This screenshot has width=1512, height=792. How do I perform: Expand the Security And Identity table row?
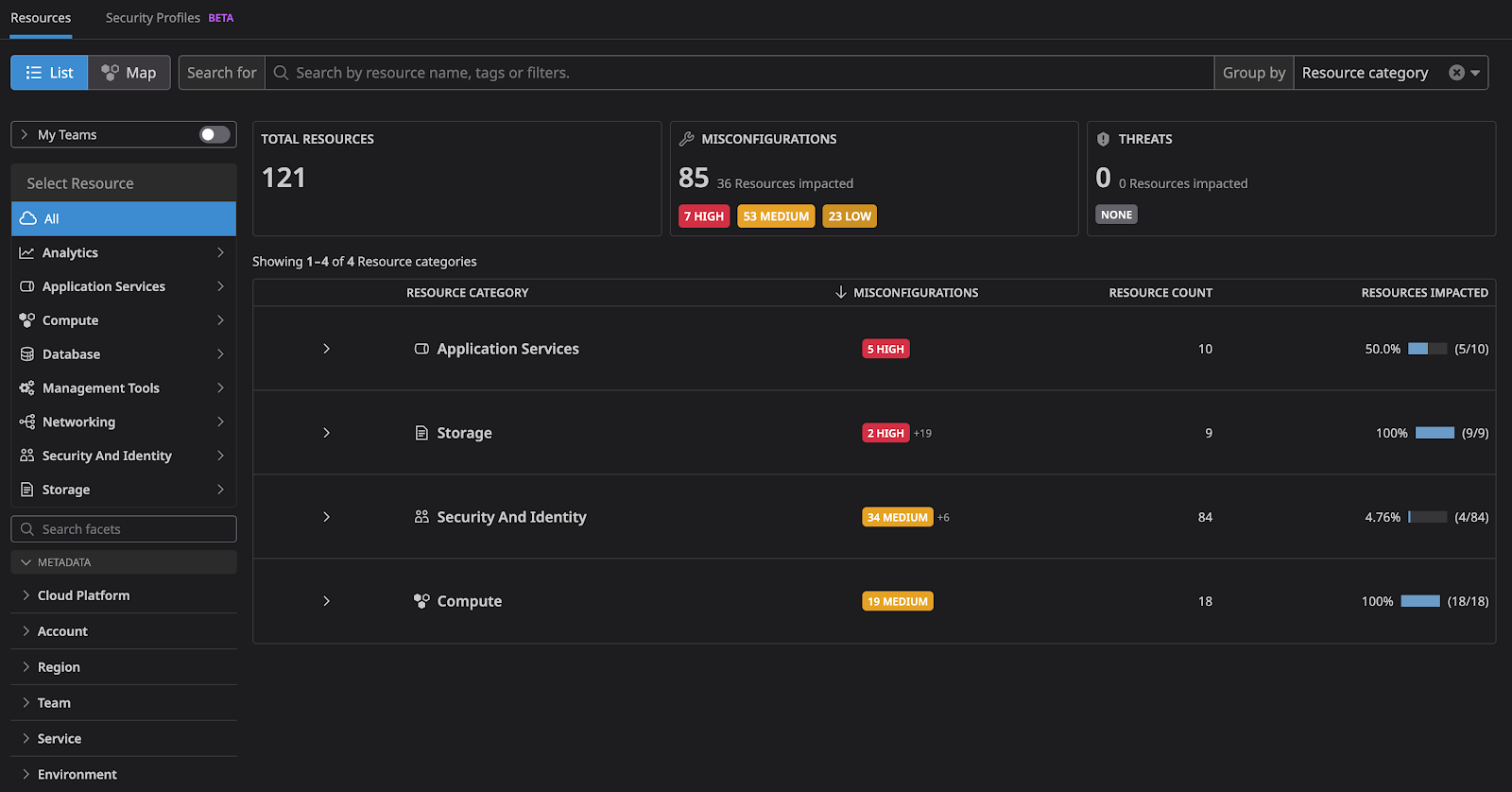pos(327,517)
